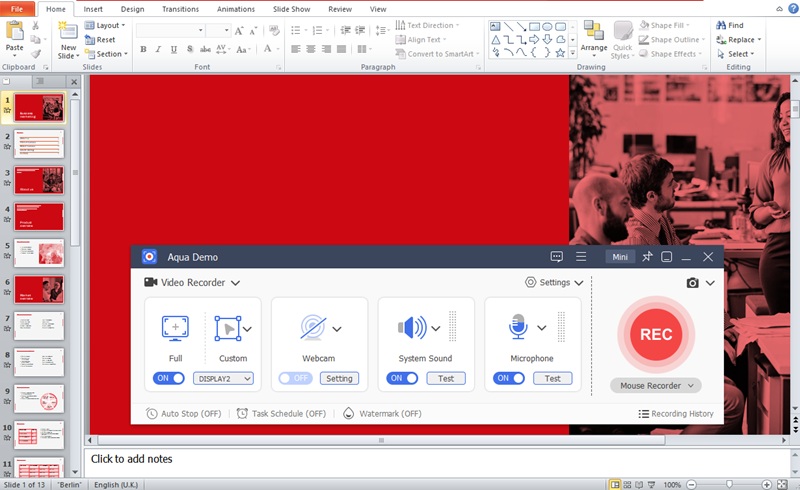The height and width of the screenshot is (490, 800).
Task: Open Aqua Demo Settings gear
Action: 531,282
